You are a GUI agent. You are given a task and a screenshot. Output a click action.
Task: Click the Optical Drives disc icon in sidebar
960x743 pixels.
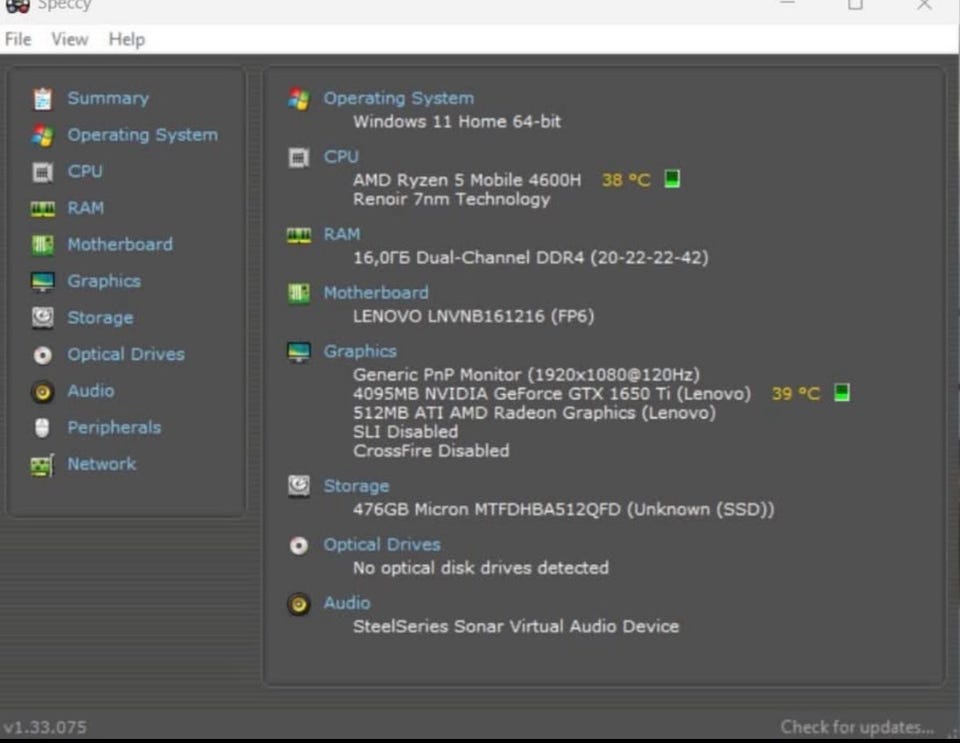pos(42,355)
